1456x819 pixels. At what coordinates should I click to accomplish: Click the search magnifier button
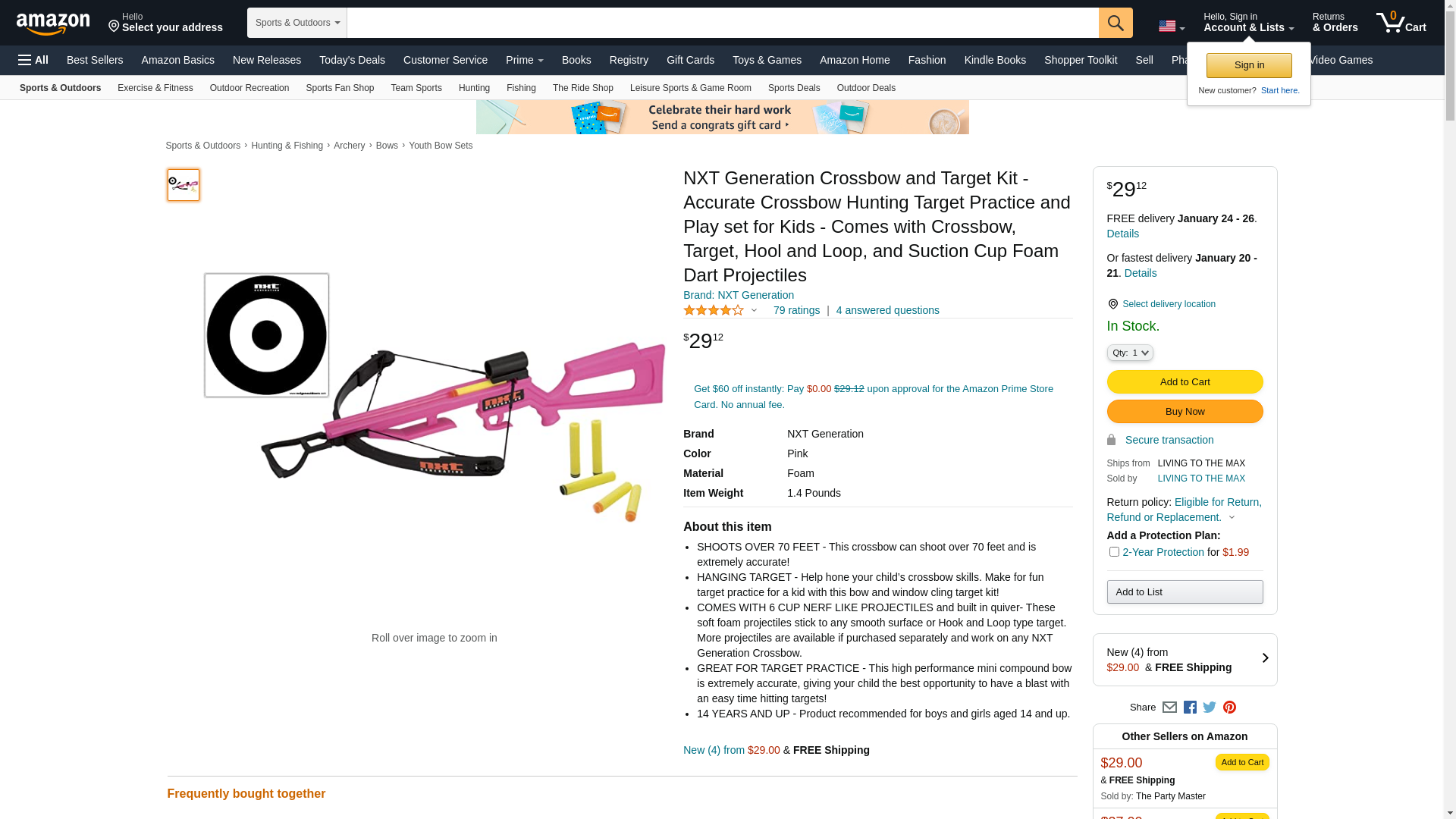coord(1116,23)
